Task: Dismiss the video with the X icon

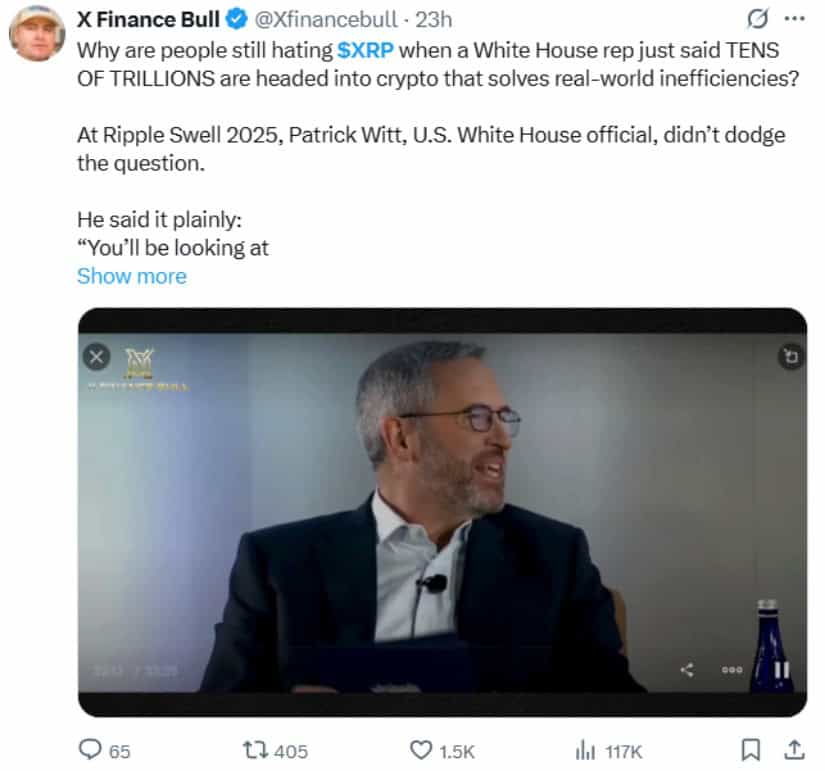Action: click(x=98, y=356)
